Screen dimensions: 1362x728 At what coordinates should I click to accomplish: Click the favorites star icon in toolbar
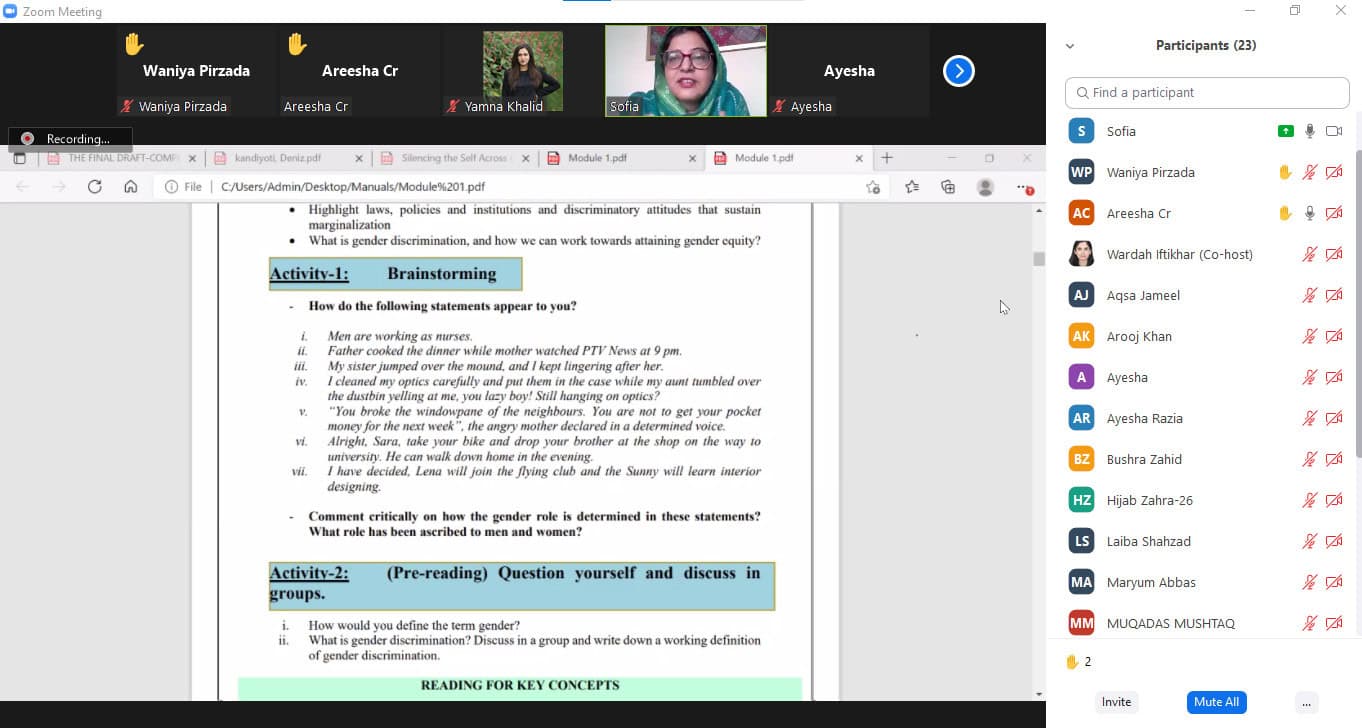[912, 186]
